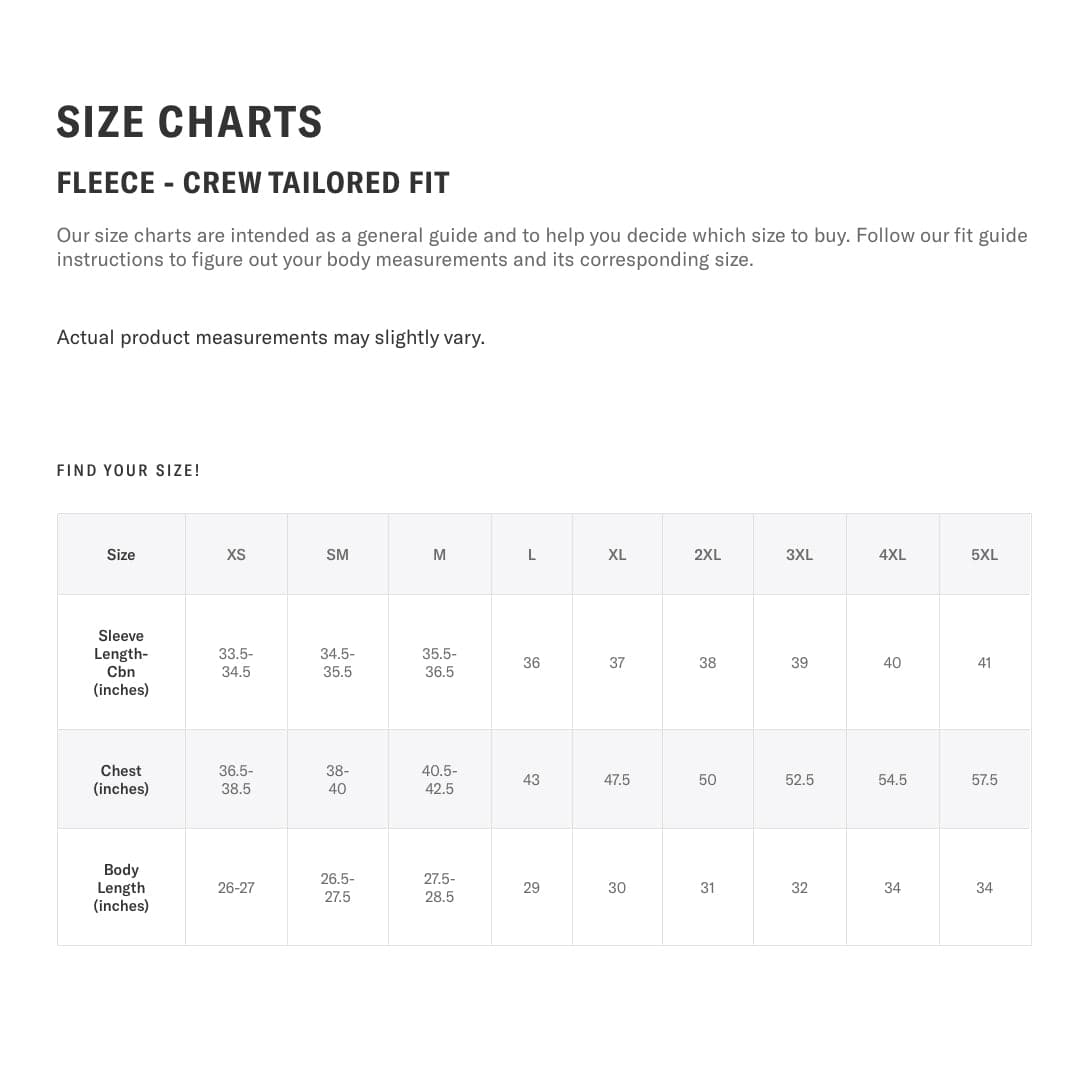Click the SIZE CHARTS heading
Image resolution: width=1082 pixels, height=1082 pixels.
point(189,122)
